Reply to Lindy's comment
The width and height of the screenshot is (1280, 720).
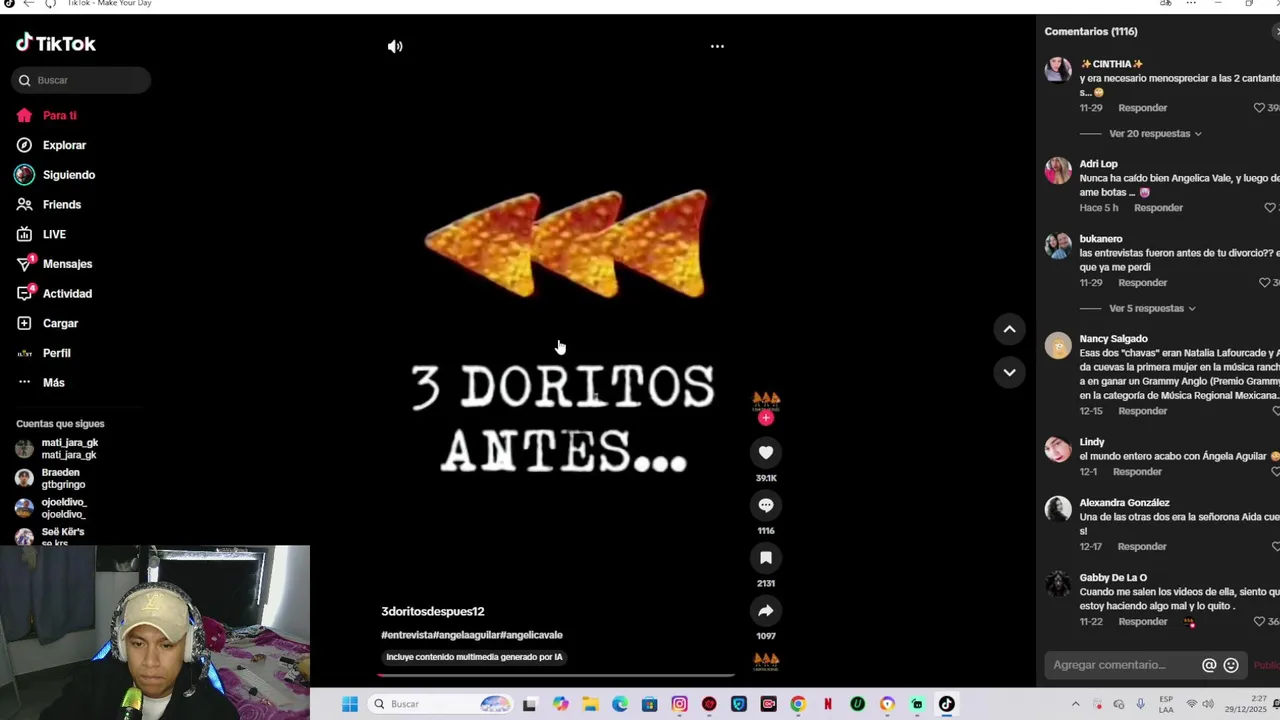click(1137, 472)
